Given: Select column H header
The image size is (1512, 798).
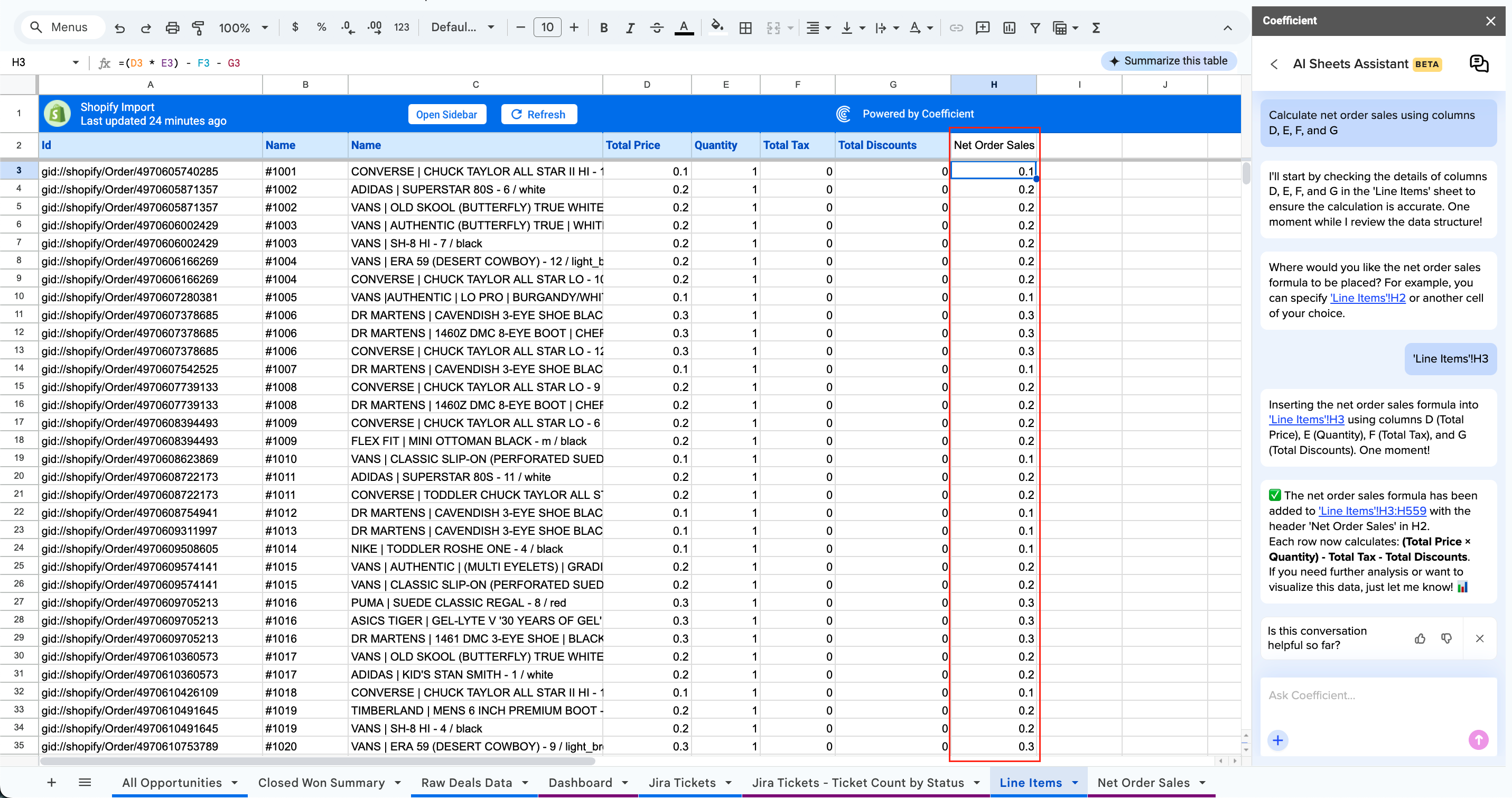Looking at the screenshot, I should pos(993,85).
